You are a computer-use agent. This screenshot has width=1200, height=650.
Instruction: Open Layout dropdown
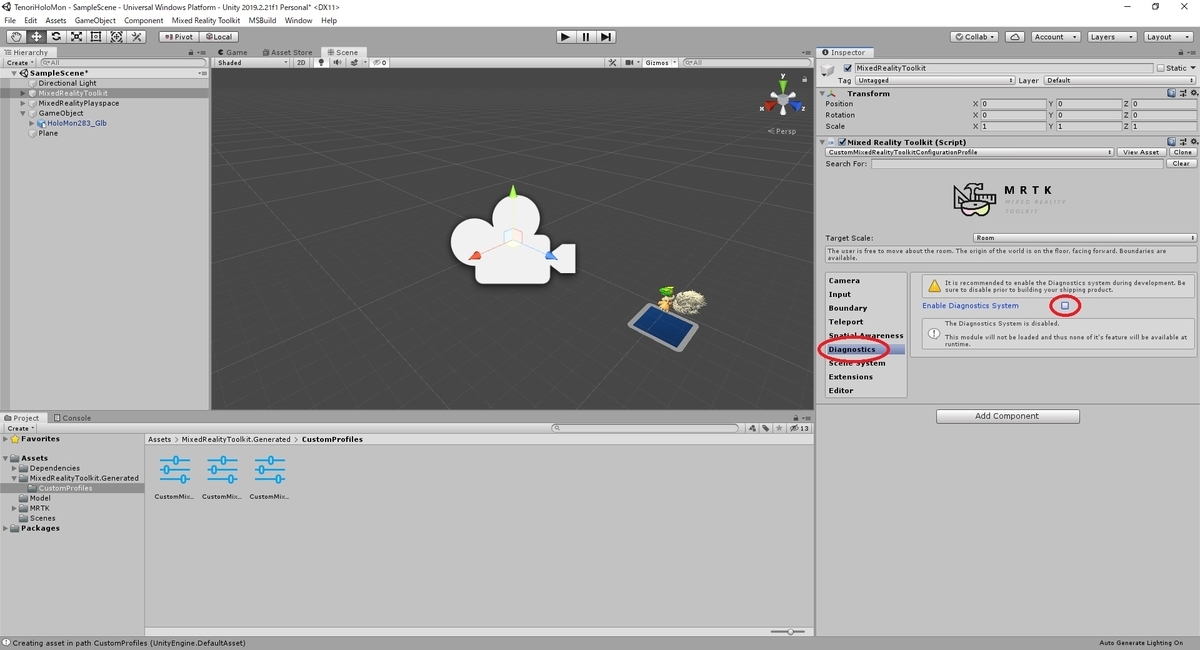[1166, 37]
